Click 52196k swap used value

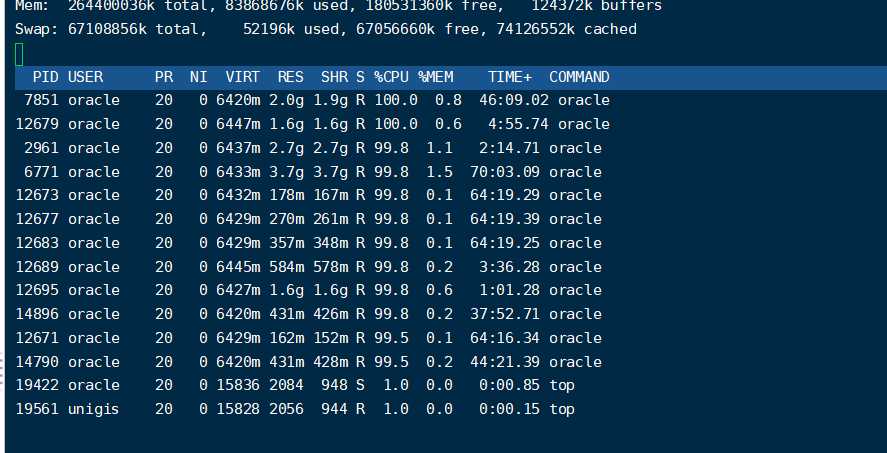269,29
